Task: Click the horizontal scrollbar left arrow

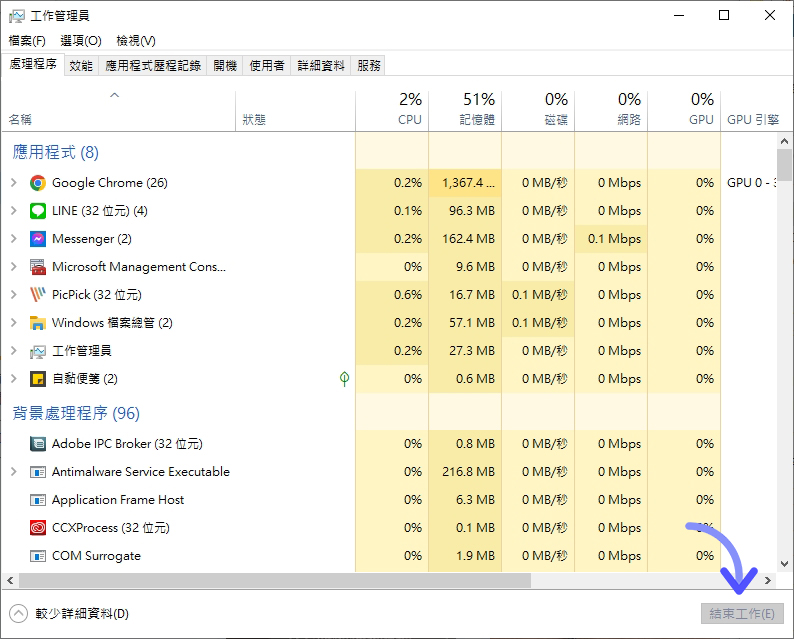Action: point(10,581)
